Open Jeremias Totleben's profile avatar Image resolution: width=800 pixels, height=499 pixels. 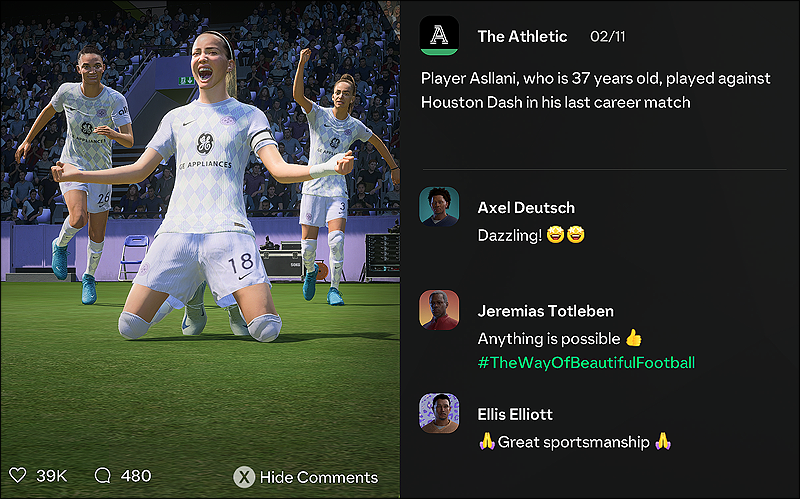tap(439, 310)
